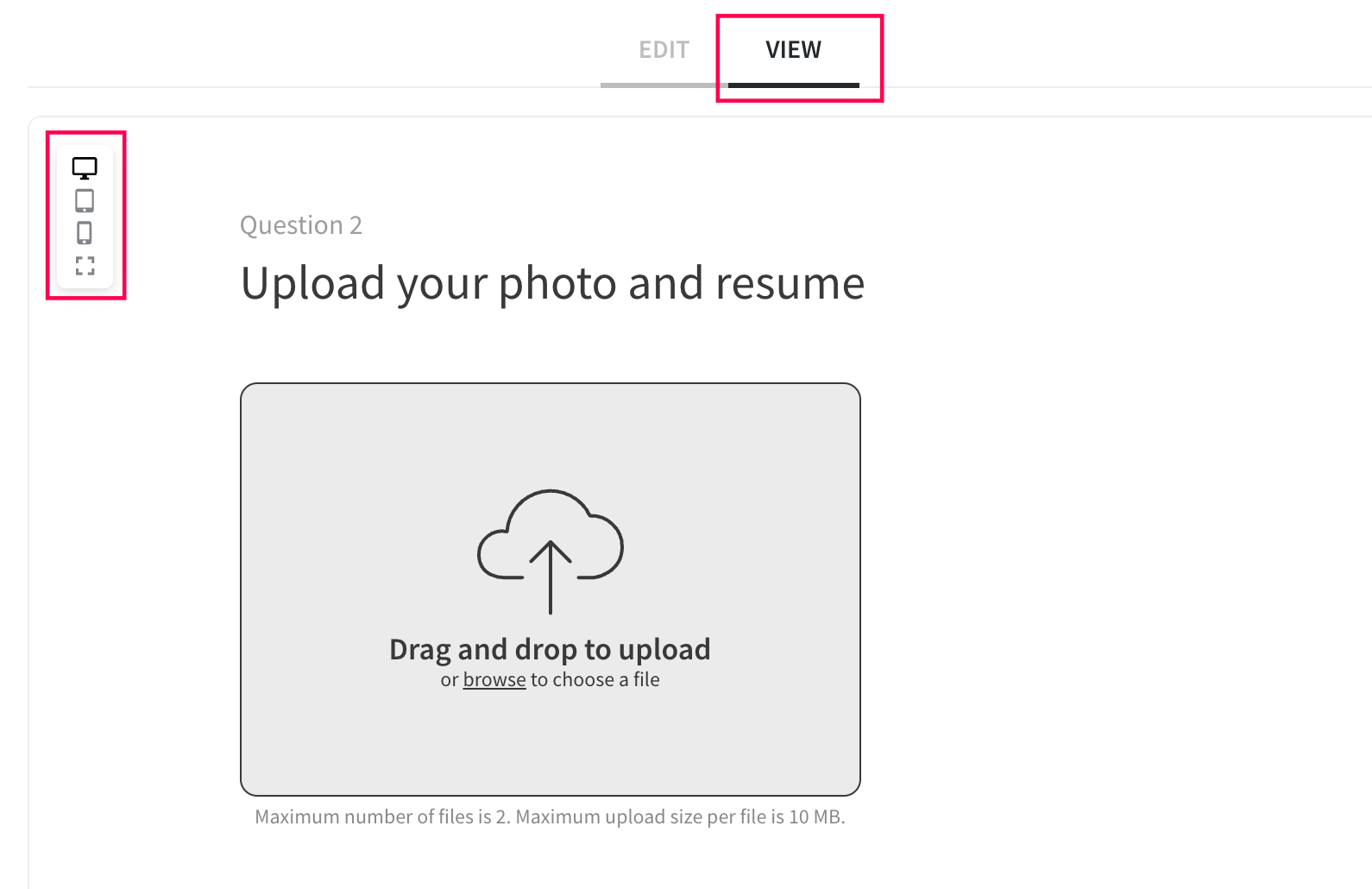Click the word 'or' before browse
Viewport: 1372px width, 889px height.
[450, 680]
